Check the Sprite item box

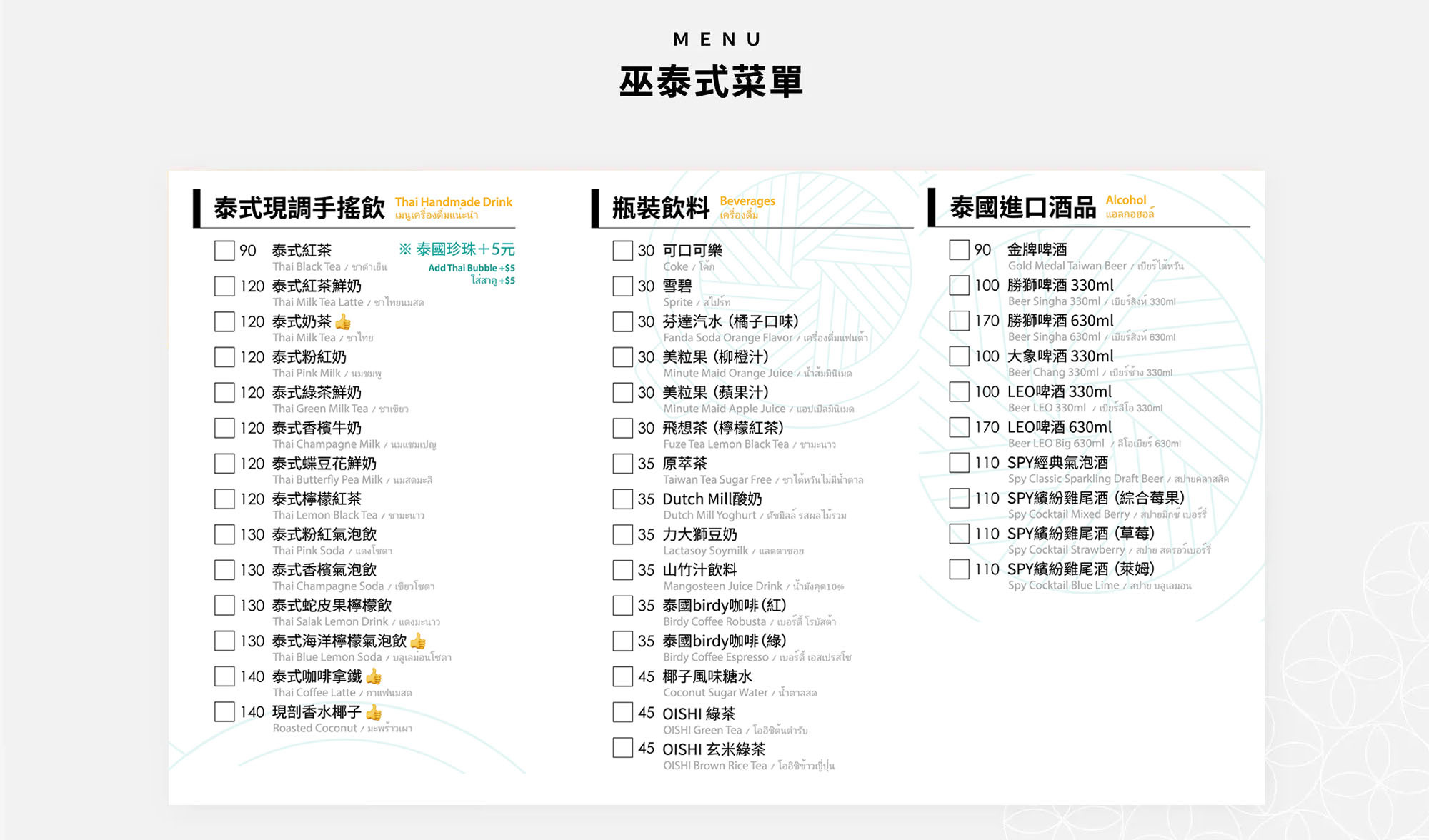coord(622,286)
